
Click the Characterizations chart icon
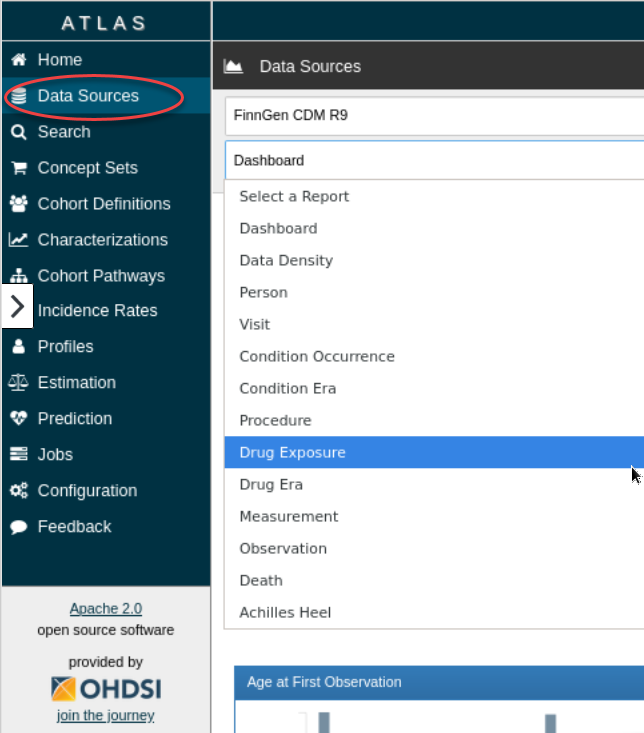point(19,240)
